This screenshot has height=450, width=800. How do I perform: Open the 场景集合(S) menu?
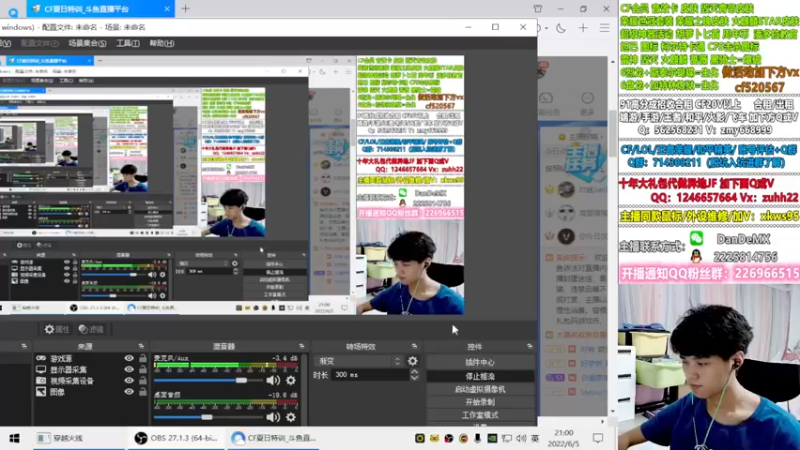point(87,43)
